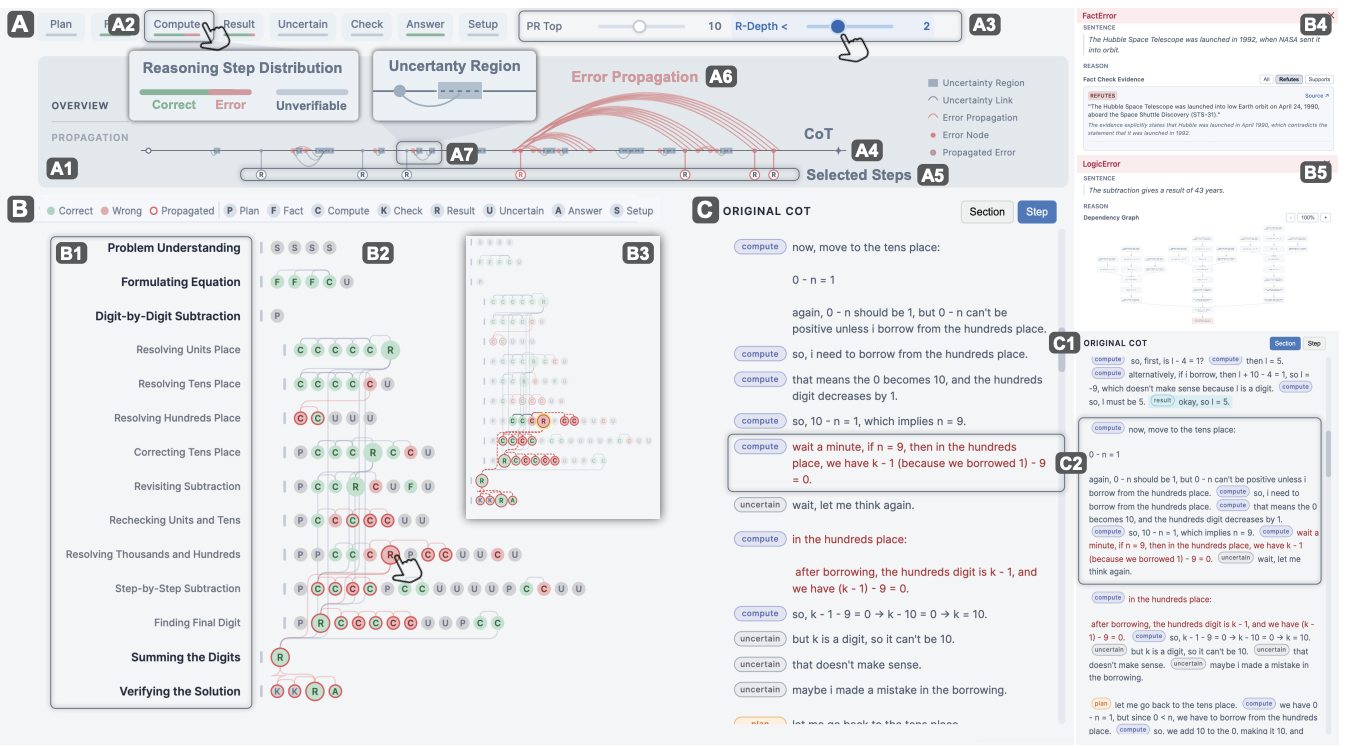This screenshot has height=748, width=1352.
Task: Click the R-Depth slider handle
Action: [x=837, y=27]
